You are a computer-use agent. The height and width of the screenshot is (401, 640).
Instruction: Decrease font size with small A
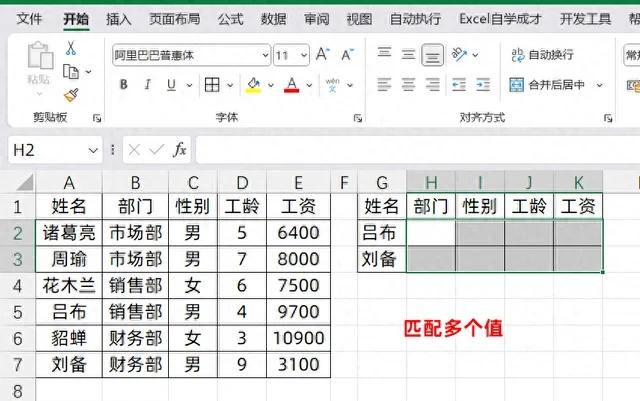[x=347, y=55]
